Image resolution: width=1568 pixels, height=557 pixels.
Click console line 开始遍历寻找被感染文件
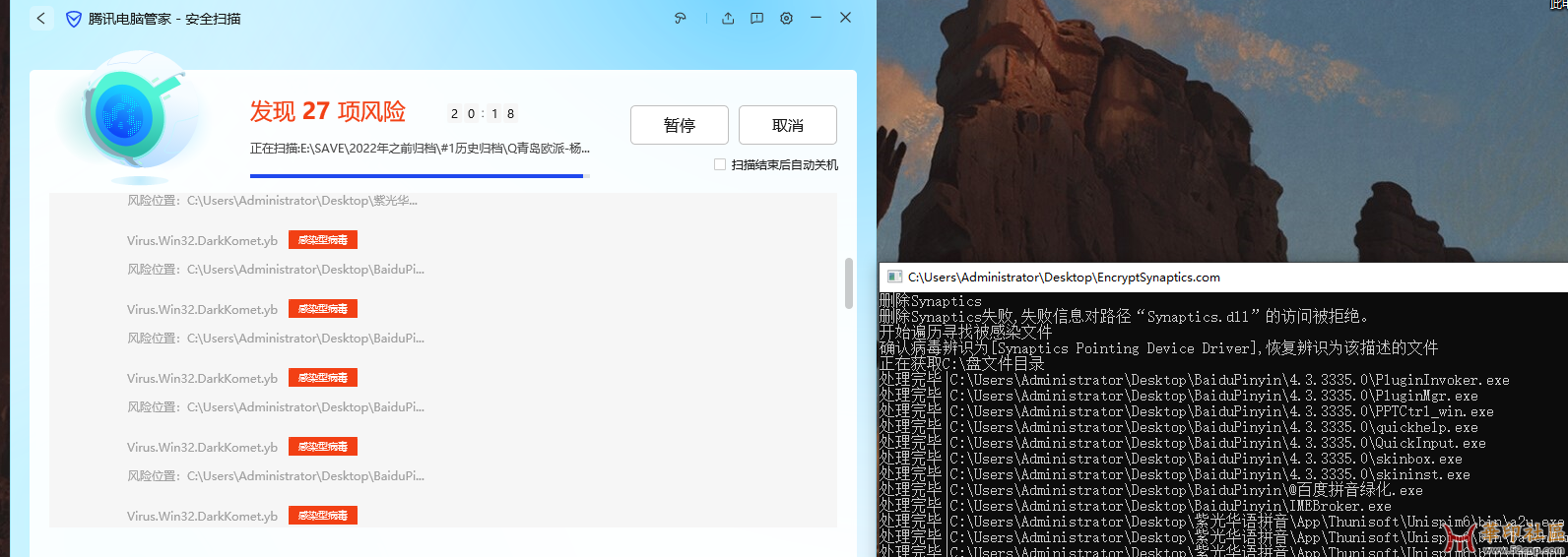(x=966, y=333)
